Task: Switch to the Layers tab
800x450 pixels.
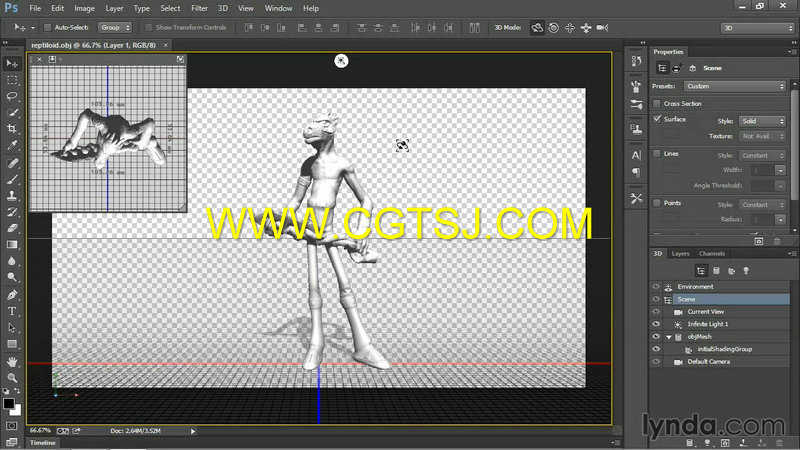Action: (x=680, y=254)
